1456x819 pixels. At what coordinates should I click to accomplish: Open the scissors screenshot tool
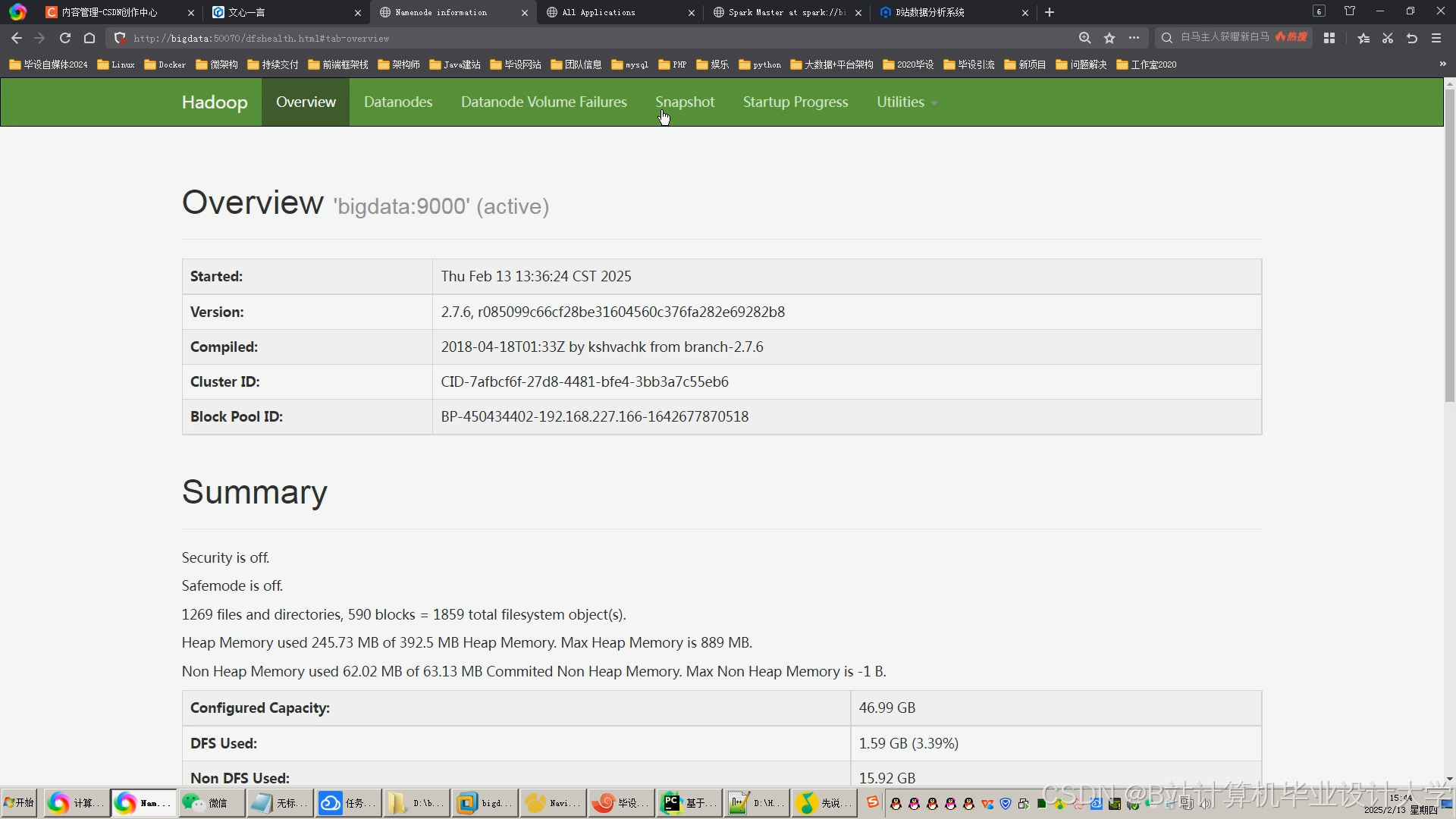(x=1388, y=38)
